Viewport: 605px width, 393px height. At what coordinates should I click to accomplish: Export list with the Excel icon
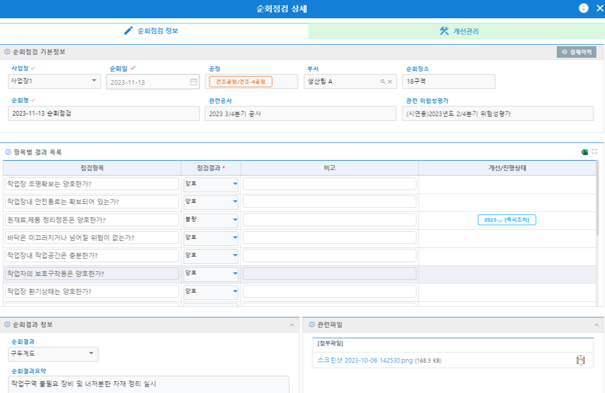click(x=585, y=152)
